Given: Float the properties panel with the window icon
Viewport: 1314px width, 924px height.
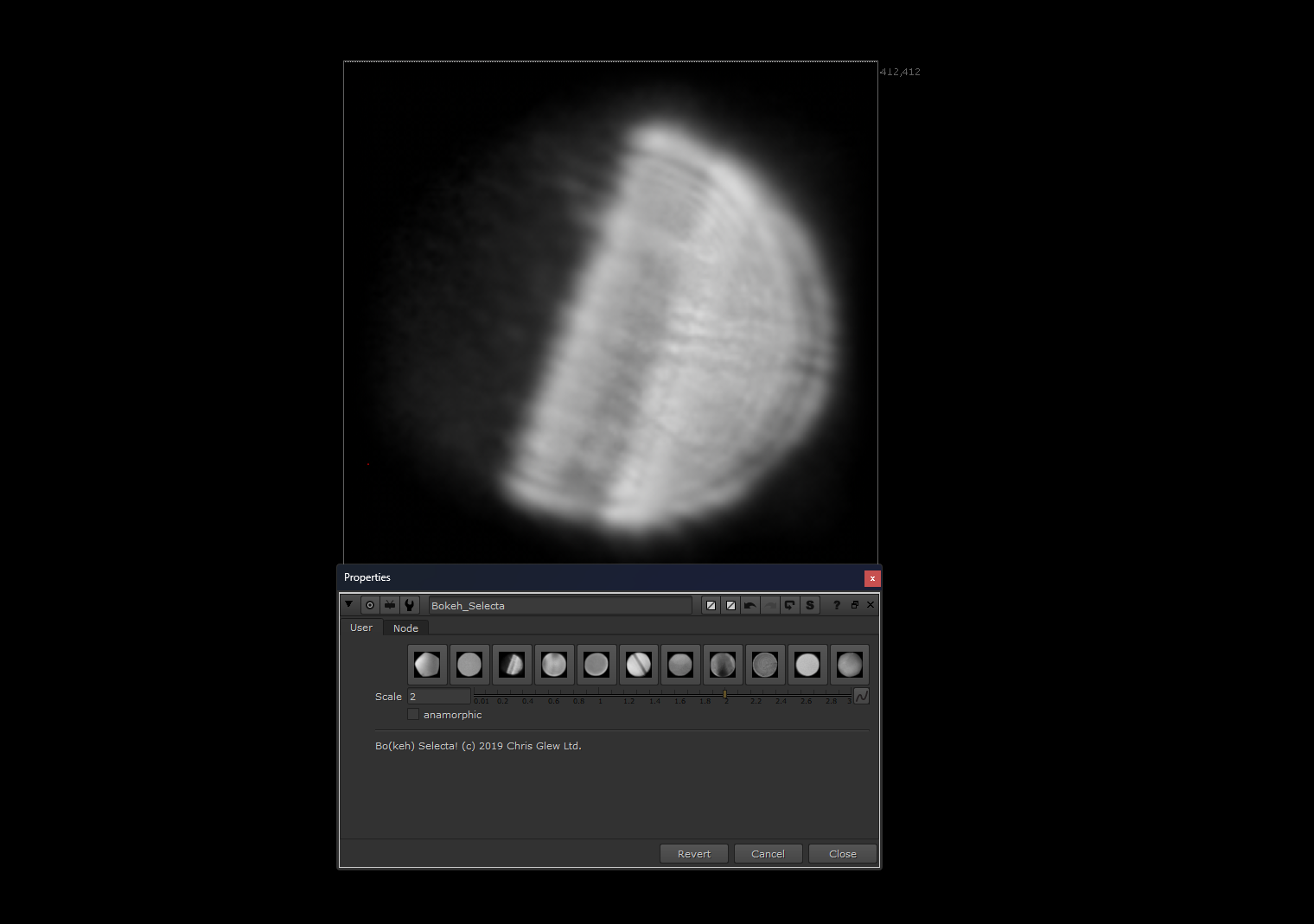Looking at the screenshot, I should pyautogui.click(x=855, y=605).
